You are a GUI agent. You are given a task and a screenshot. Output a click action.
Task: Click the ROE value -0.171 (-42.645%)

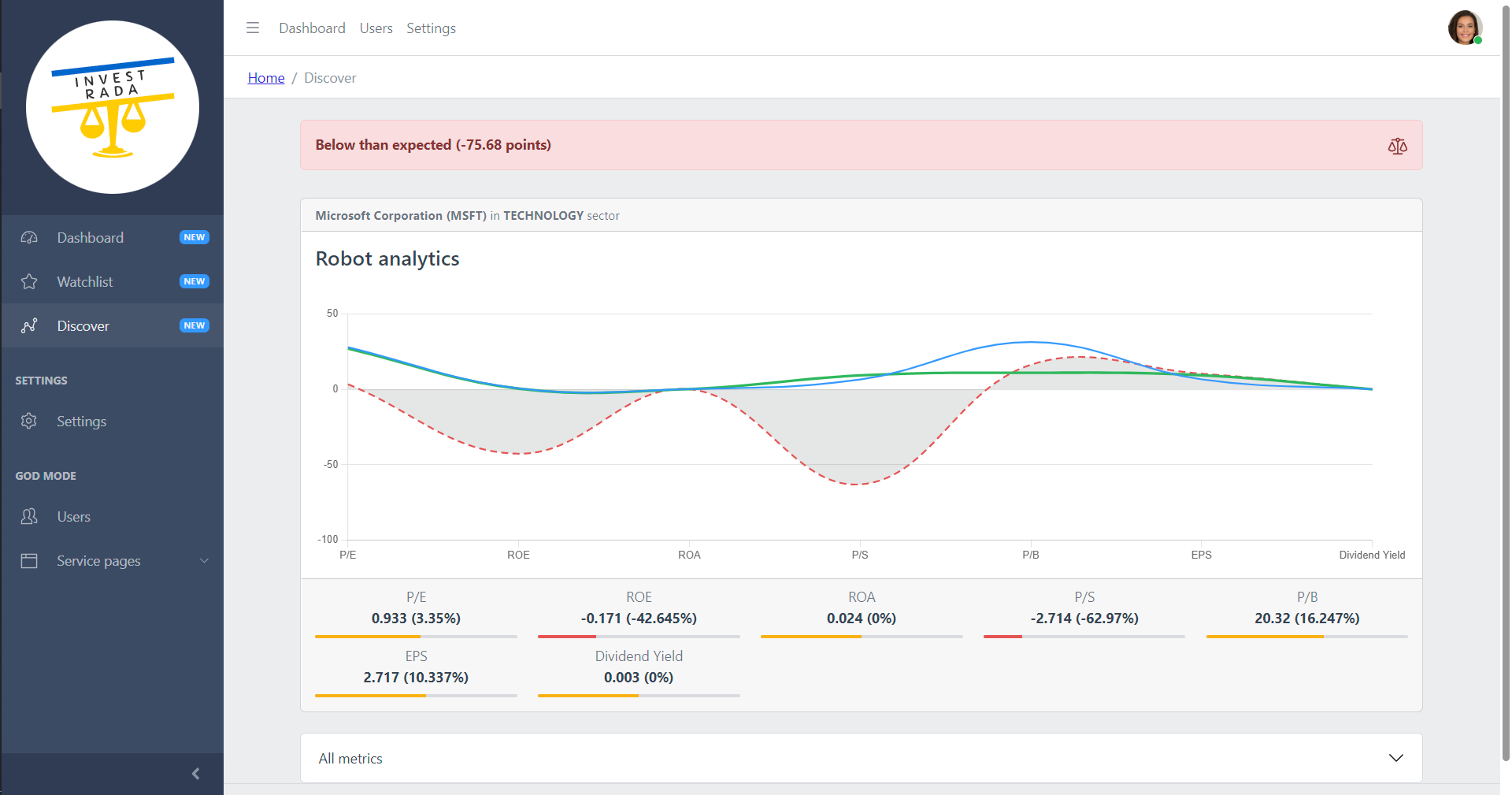coord(639,619)
